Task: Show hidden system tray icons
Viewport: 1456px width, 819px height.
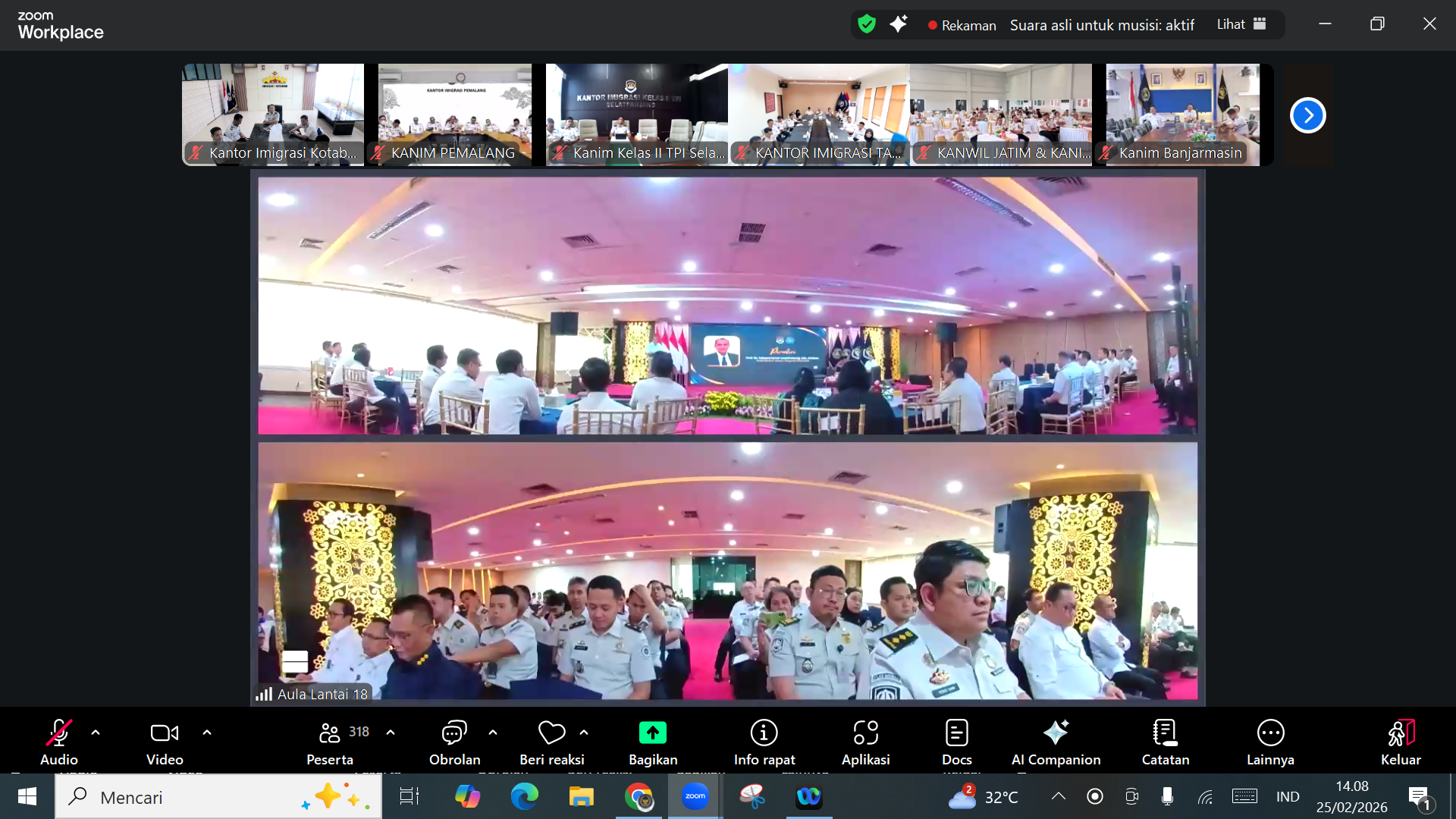Action: (x=1058, y=796)
